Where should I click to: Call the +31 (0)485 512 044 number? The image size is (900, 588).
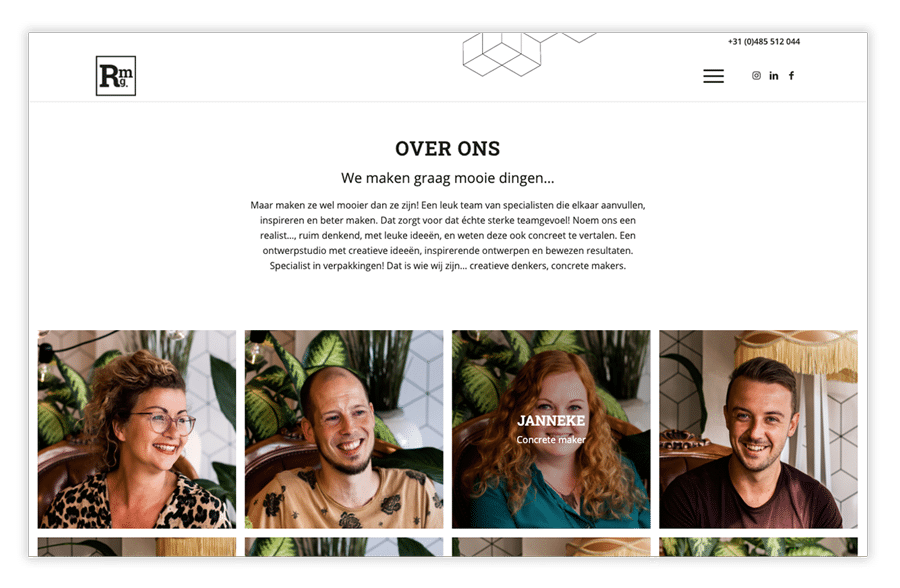point(763,42)
